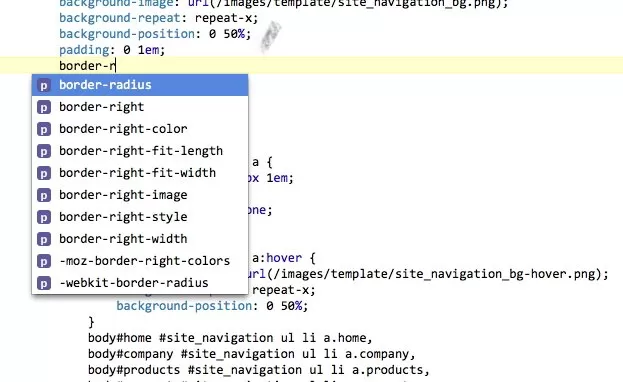Pick border-right-color suggestion

140,129
